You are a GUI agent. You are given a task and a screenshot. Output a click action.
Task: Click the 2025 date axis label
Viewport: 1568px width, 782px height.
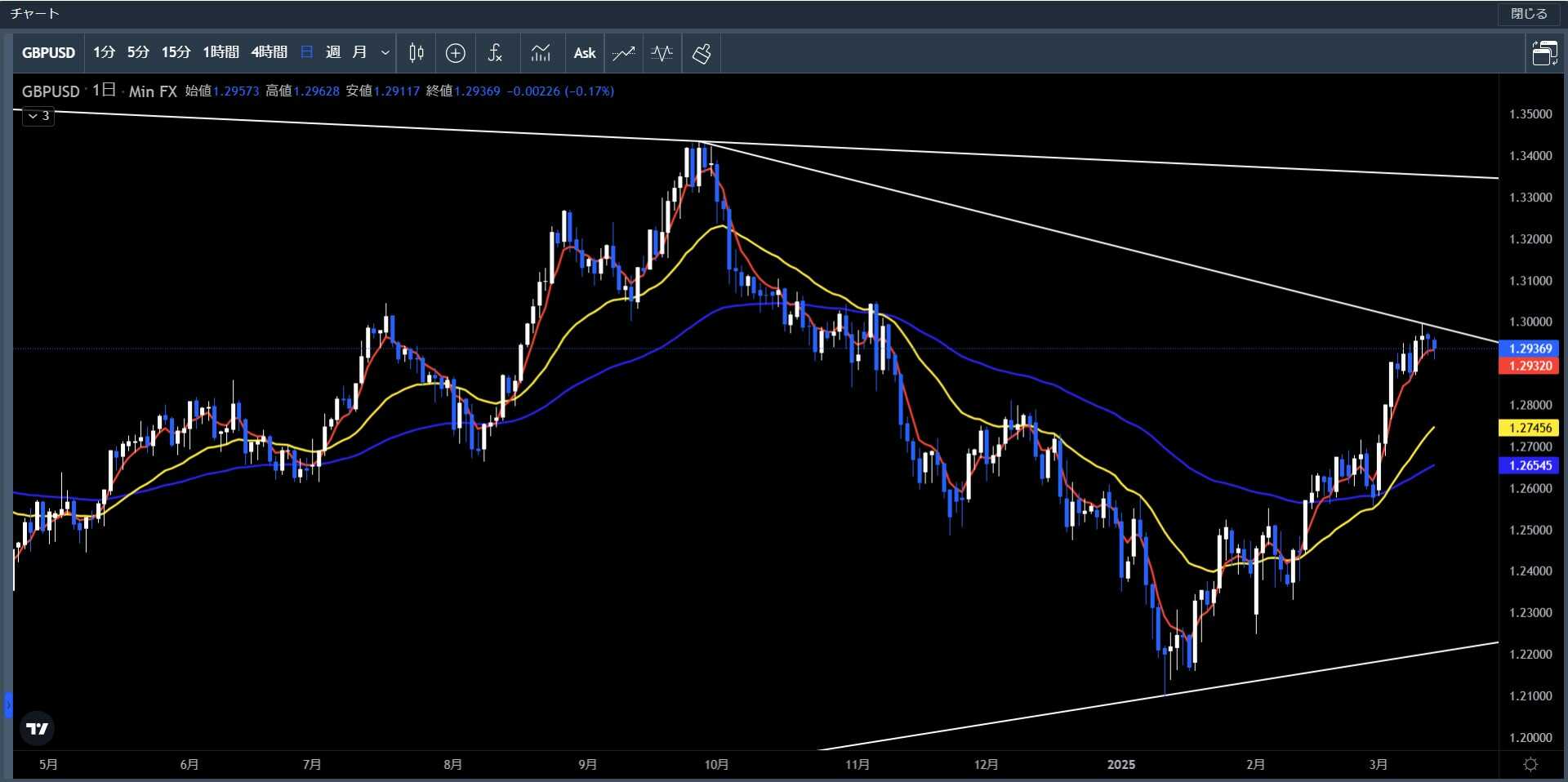tap(1121, 765)
